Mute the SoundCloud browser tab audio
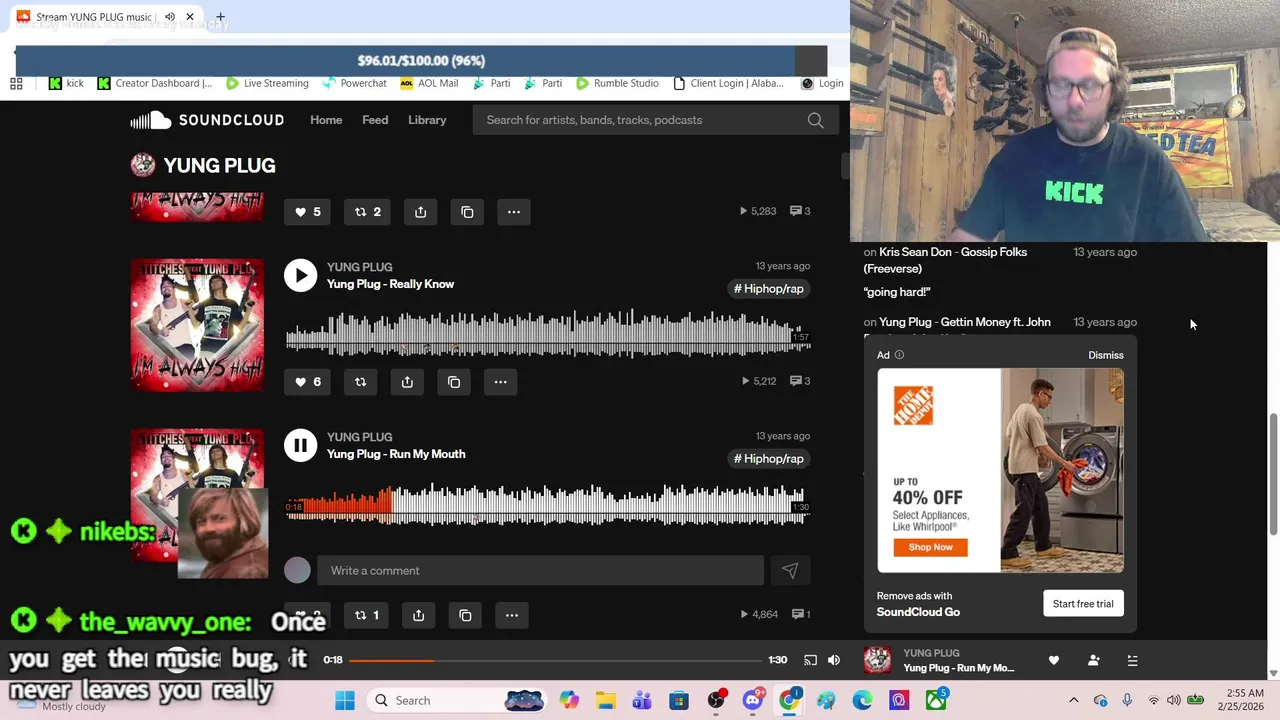This screenshot has width=1280, height=720. coord(169,17)
